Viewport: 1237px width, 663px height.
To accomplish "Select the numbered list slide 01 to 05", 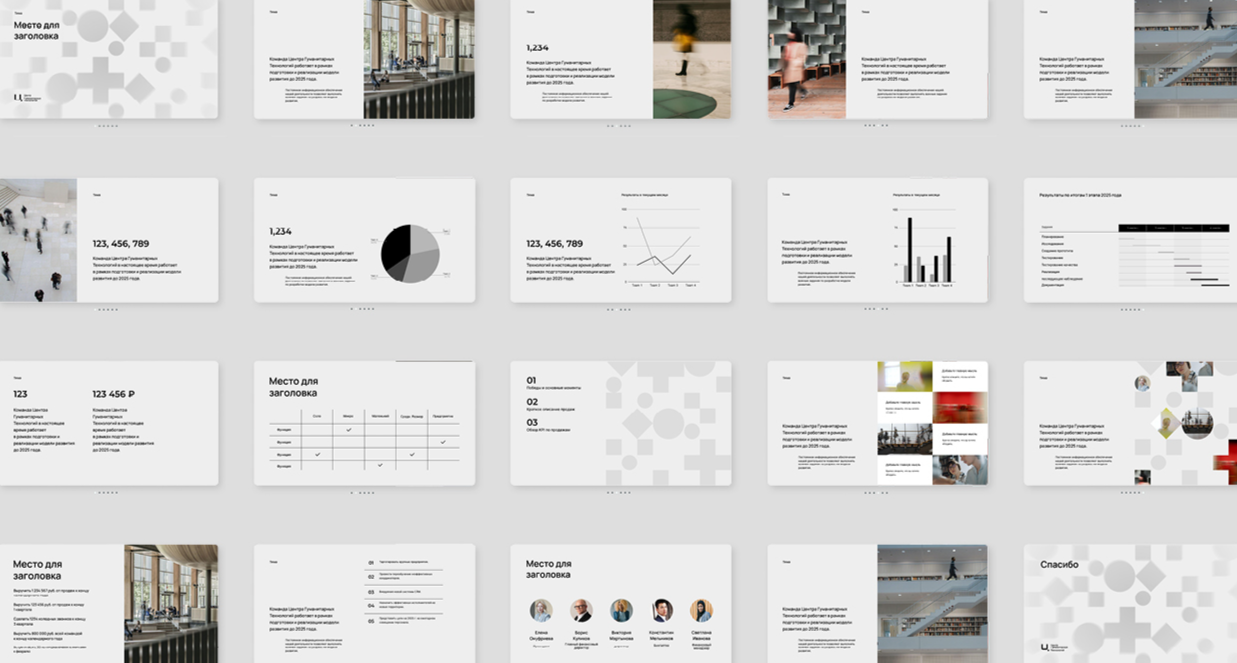I will (x=364, y=603).
